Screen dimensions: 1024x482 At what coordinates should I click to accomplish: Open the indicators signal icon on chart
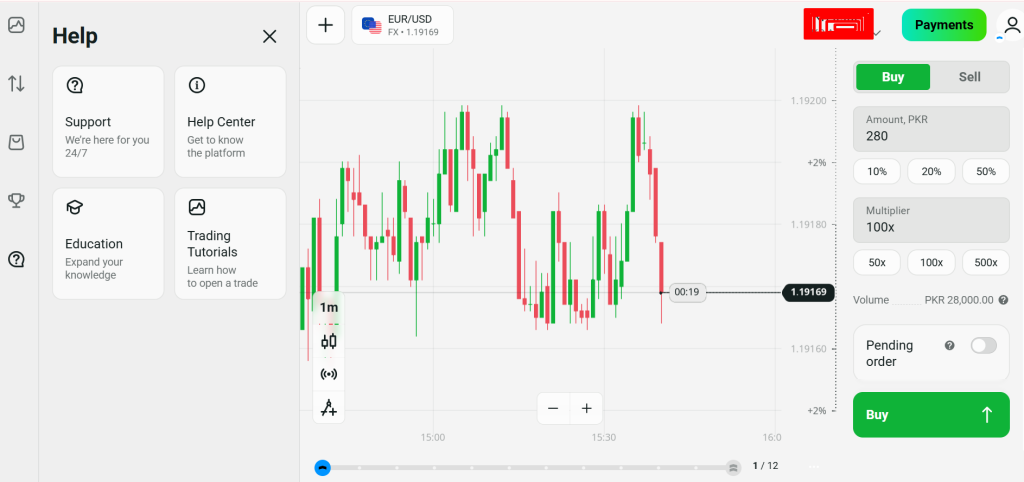coord(329,374)
